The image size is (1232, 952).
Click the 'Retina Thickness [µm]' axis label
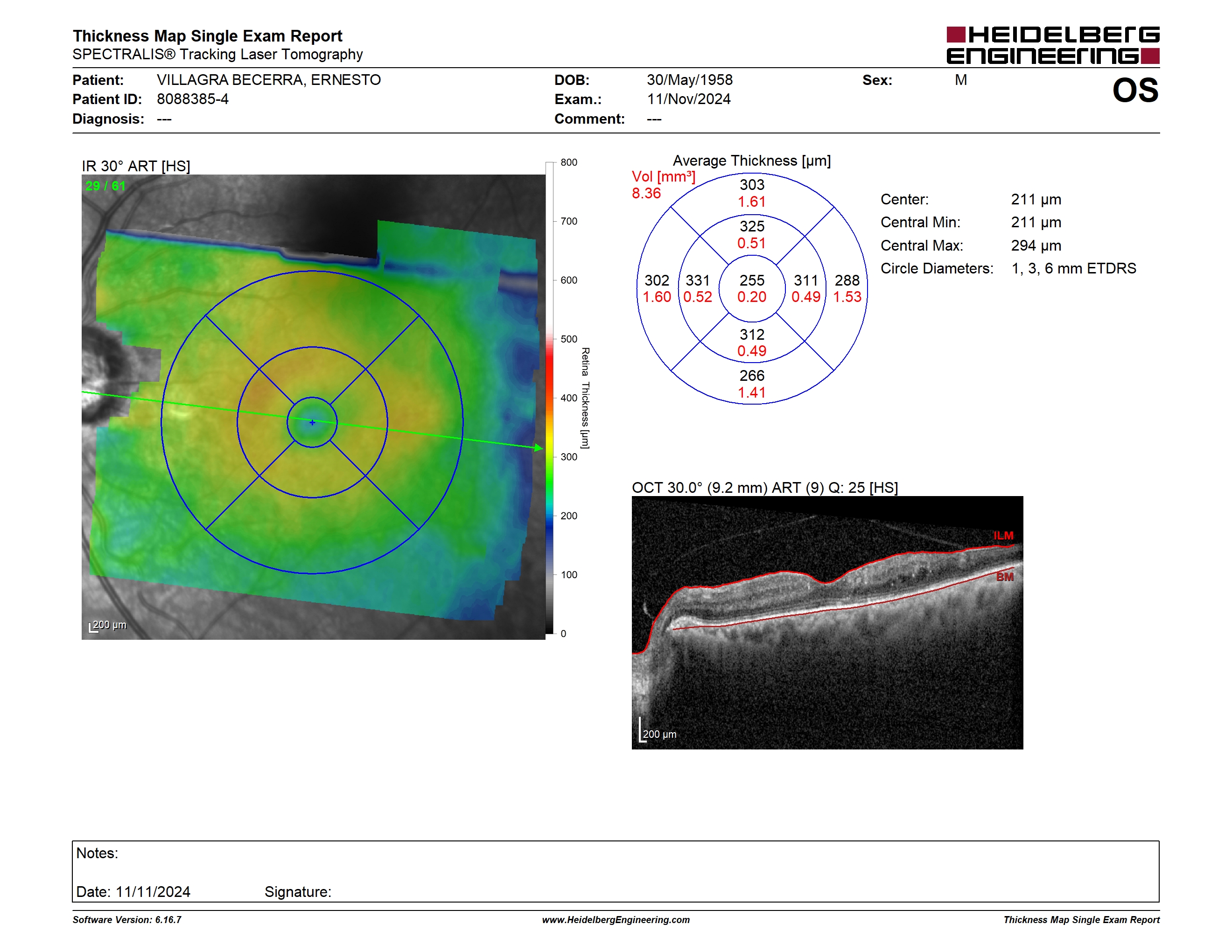[585, 398]
